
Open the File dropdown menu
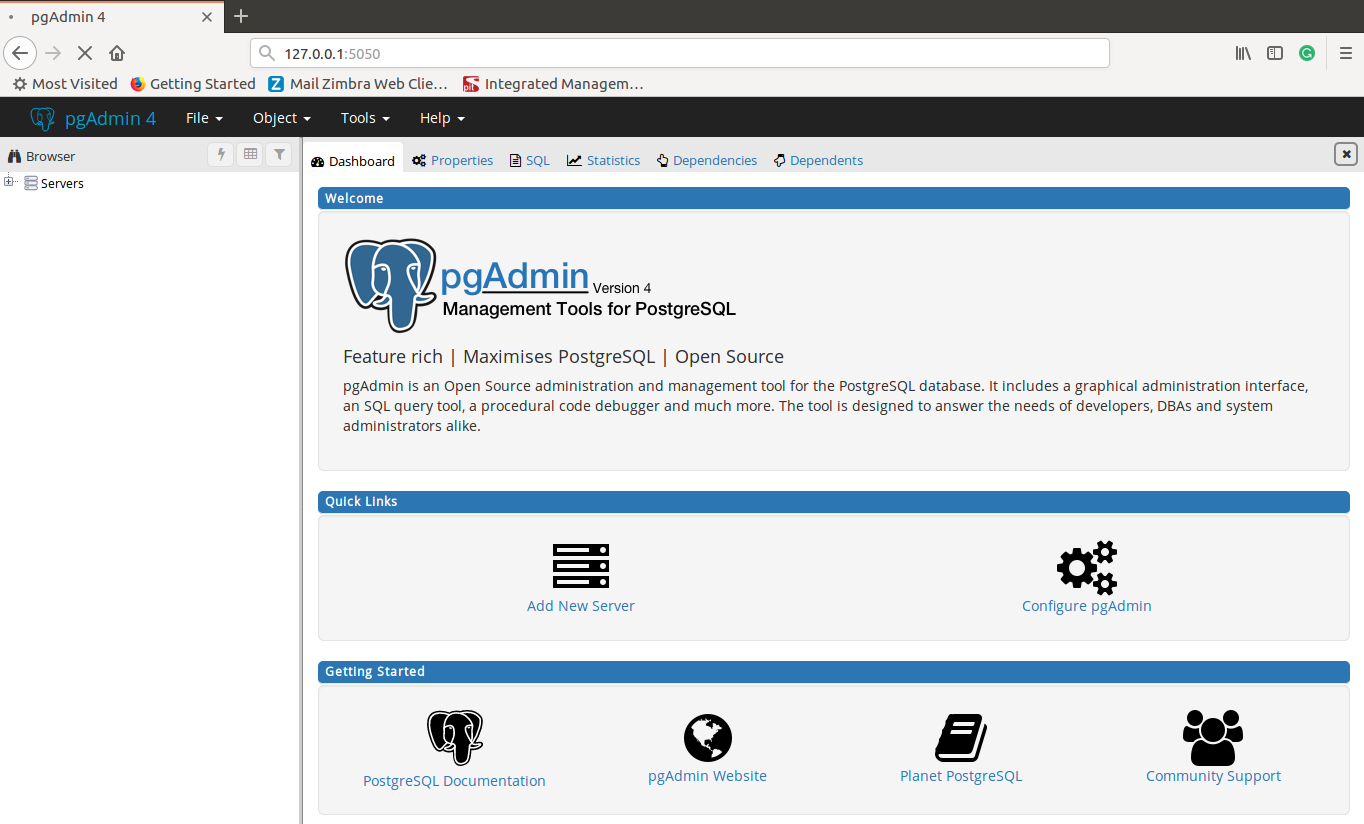204,118
